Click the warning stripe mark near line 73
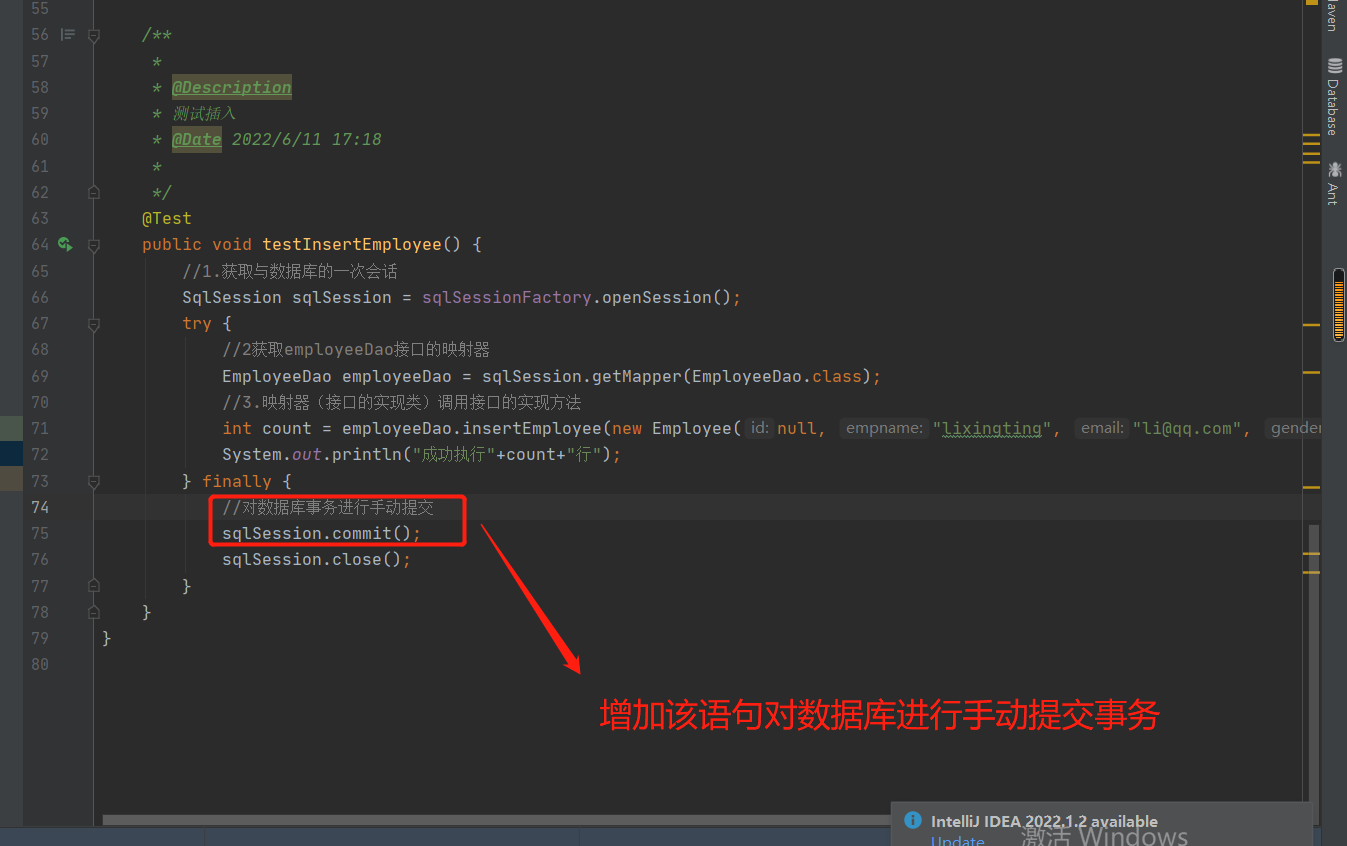This screenshot has width=1347, height=846. pyautogui.click(x=1311, y=487)
